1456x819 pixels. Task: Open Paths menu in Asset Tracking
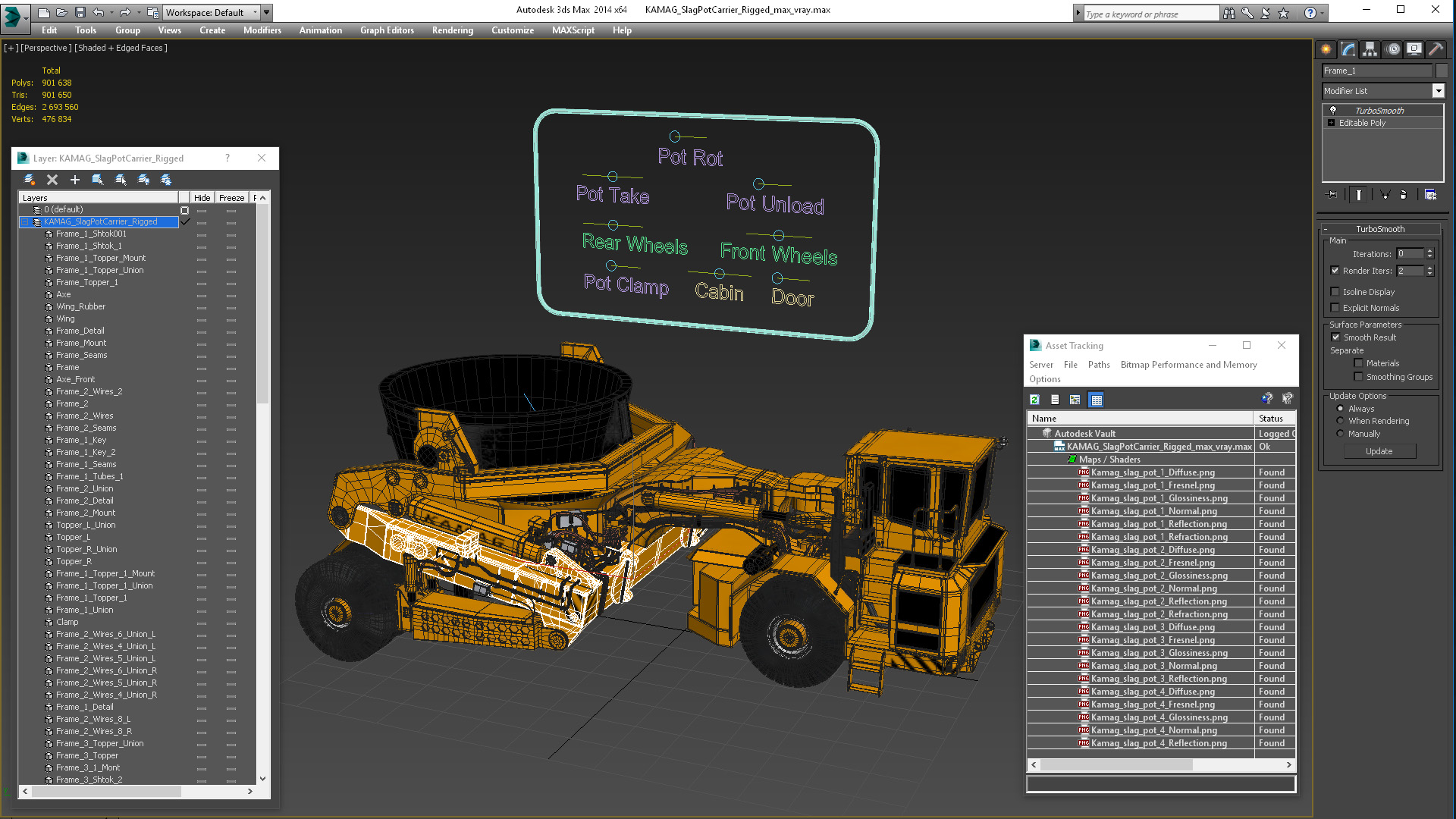pos(1099,365)
